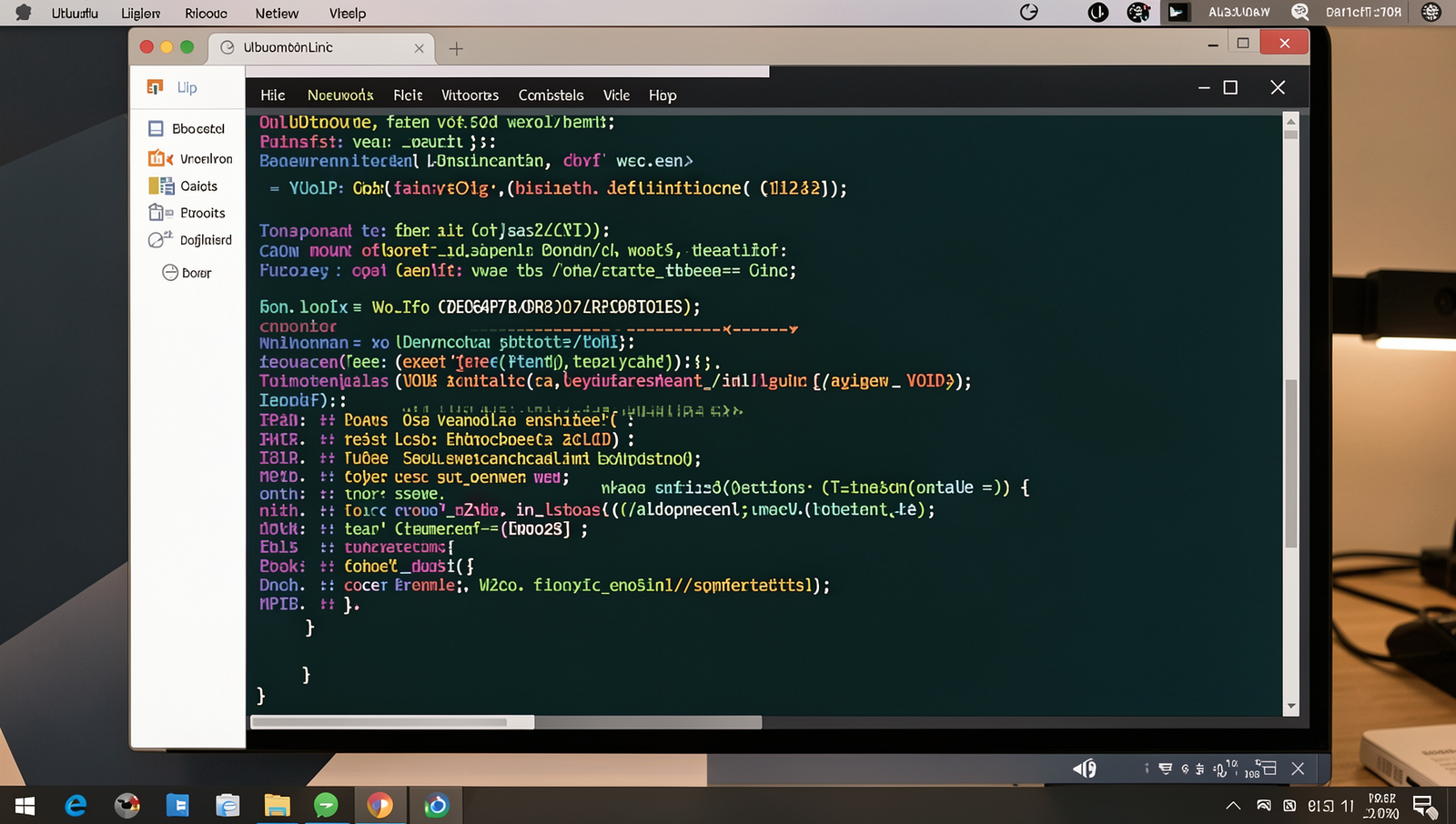Image resolution: width=1456 pixels, height=824 pixels.
Task: Click the magnifier bubble icon in the top bar
Action: 1300,12
